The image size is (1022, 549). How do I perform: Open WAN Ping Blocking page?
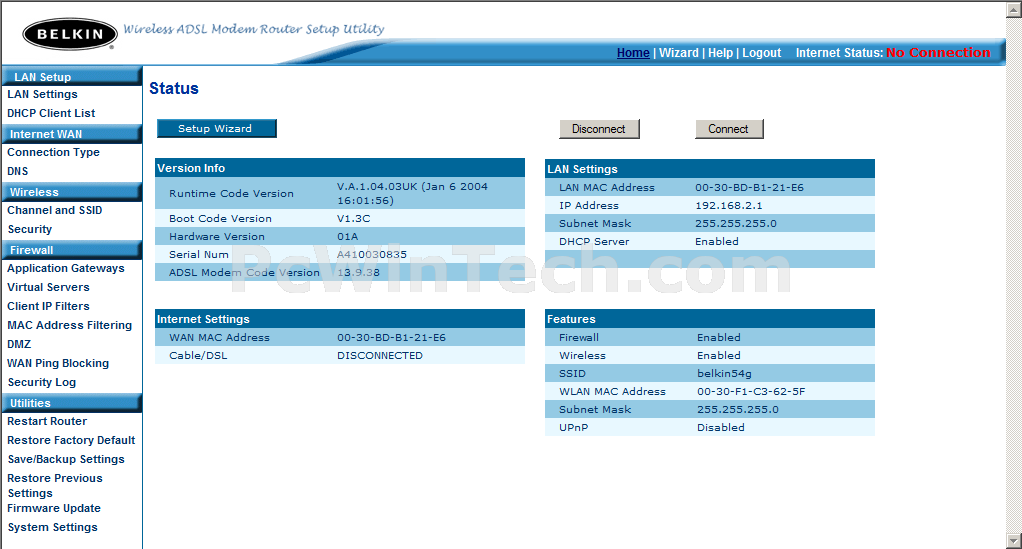coord(58,363)
